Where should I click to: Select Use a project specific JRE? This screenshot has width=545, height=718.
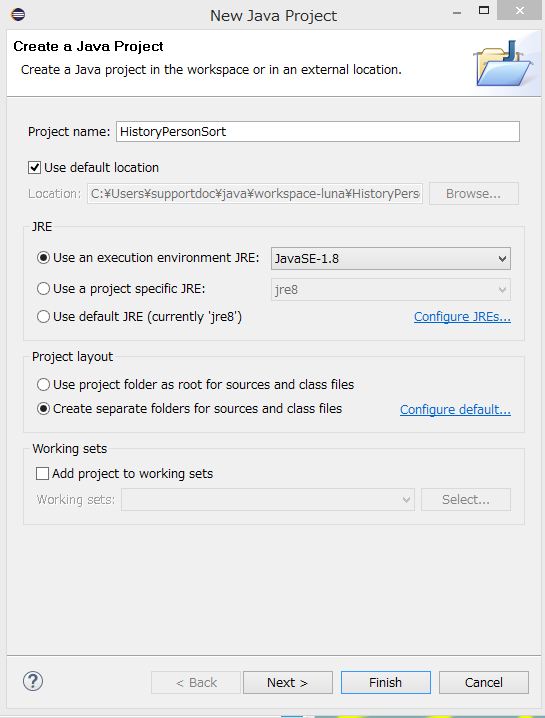click(x=43, y=289)
